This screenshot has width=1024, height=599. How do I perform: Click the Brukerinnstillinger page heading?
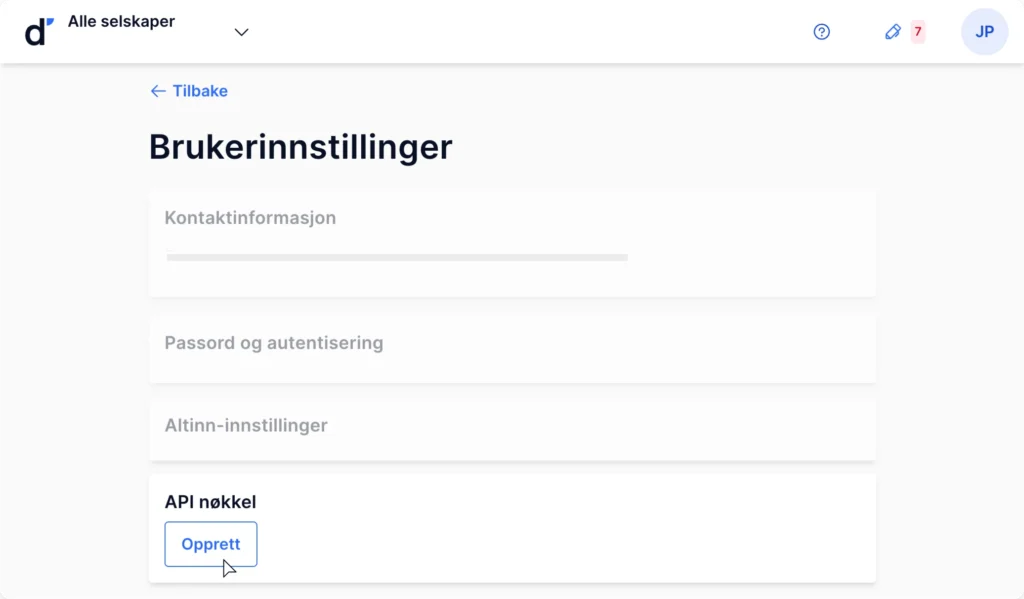tap(300, 146)
